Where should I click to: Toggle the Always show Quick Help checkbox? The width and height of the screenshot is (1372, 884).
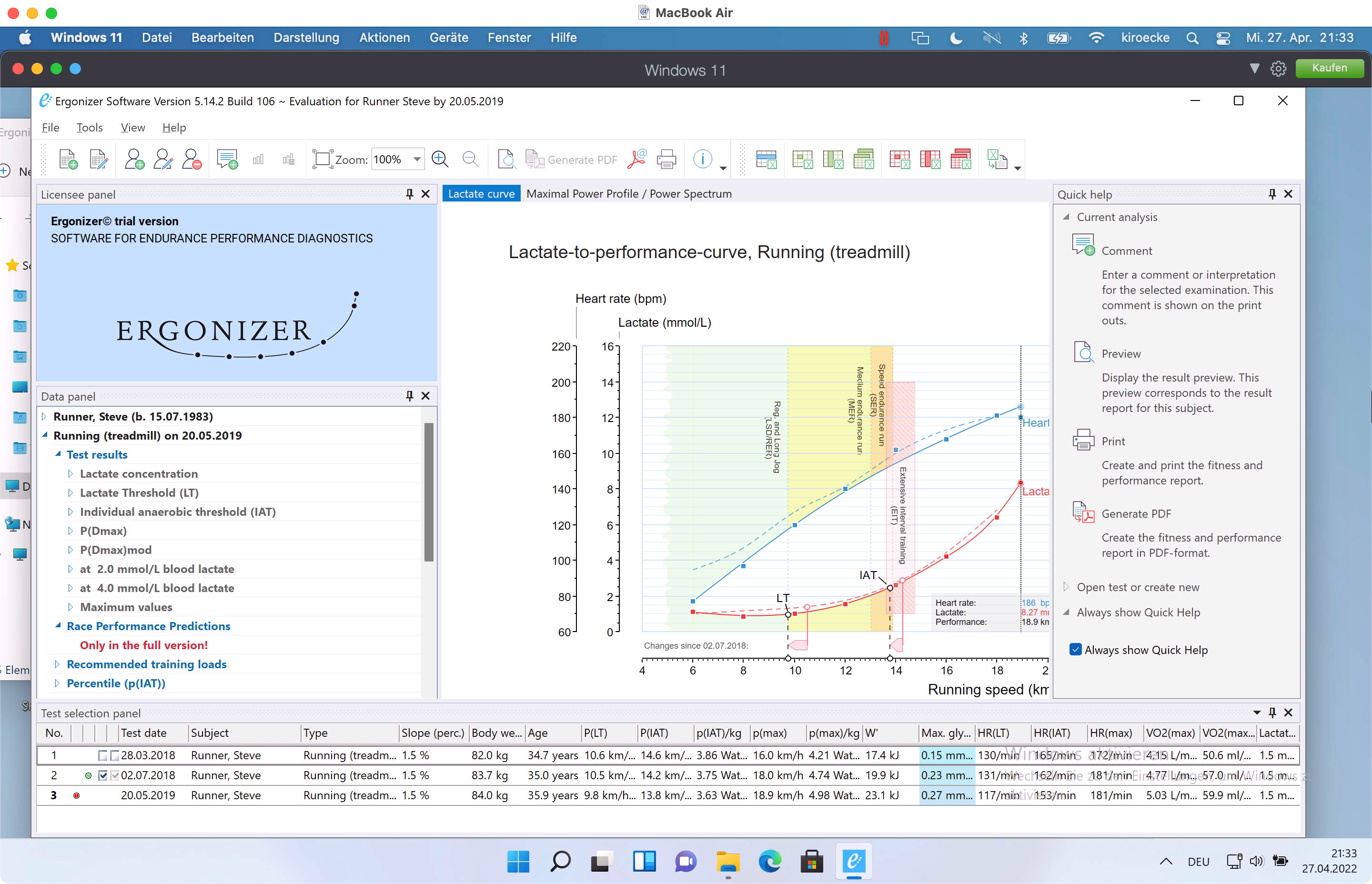[x=1076, y=649]
